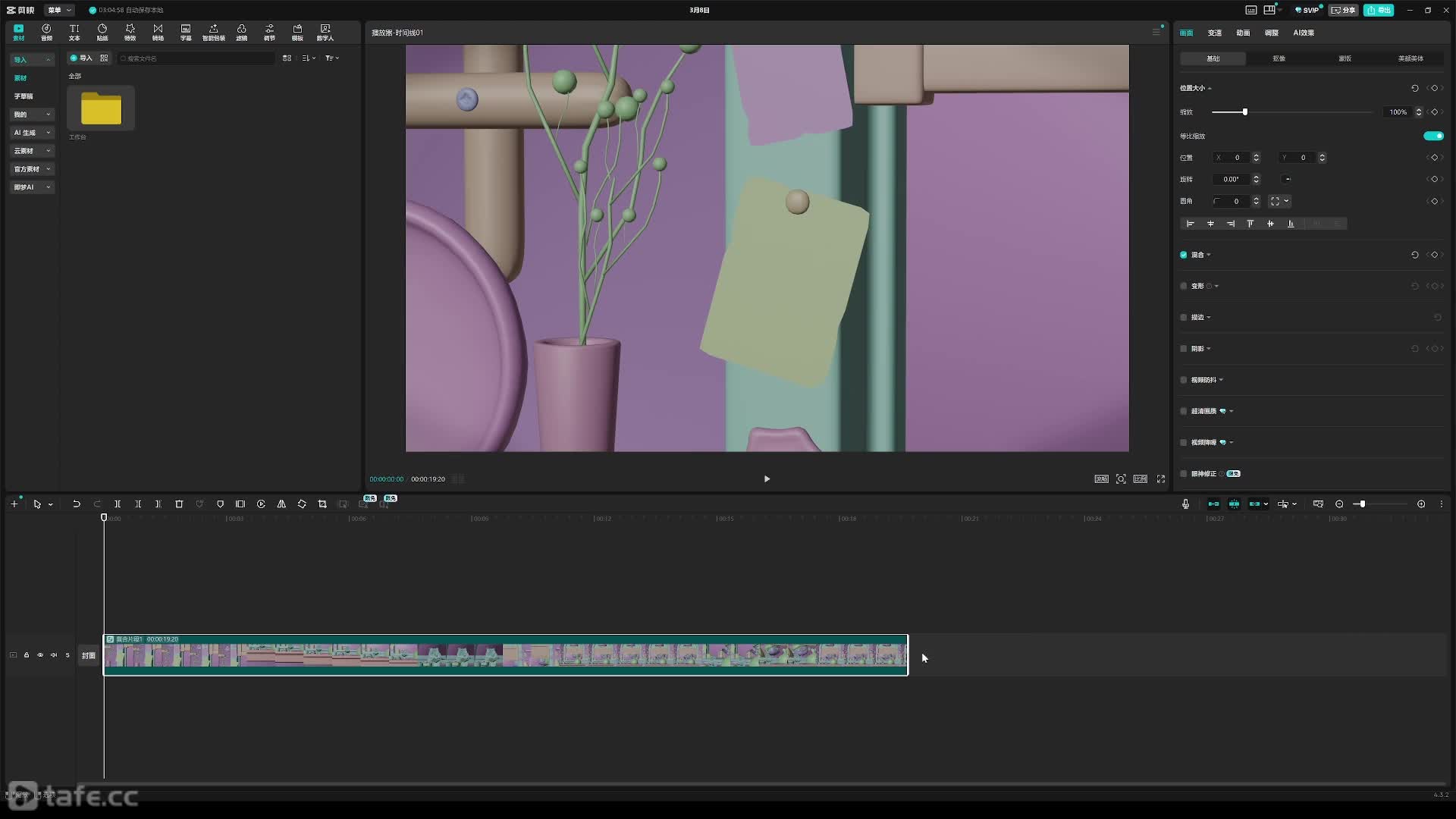Expand the 云素材 sidebar section

(32, 151)
